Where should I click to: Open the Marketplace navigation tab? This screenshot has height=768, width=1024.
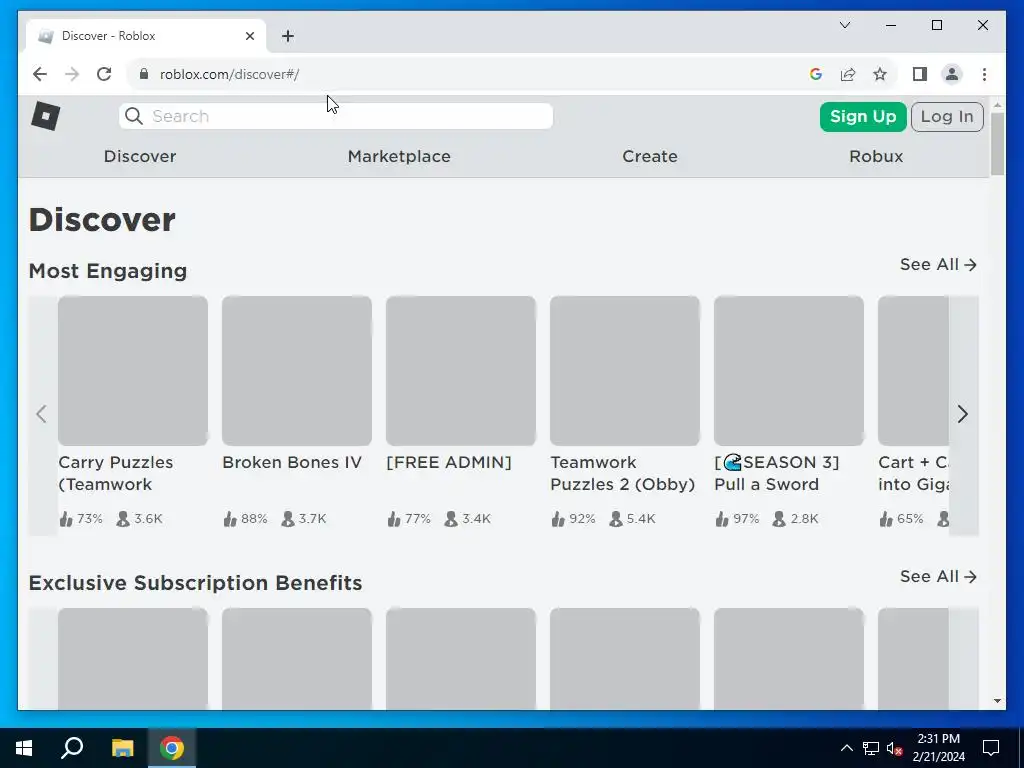(399, 156)
